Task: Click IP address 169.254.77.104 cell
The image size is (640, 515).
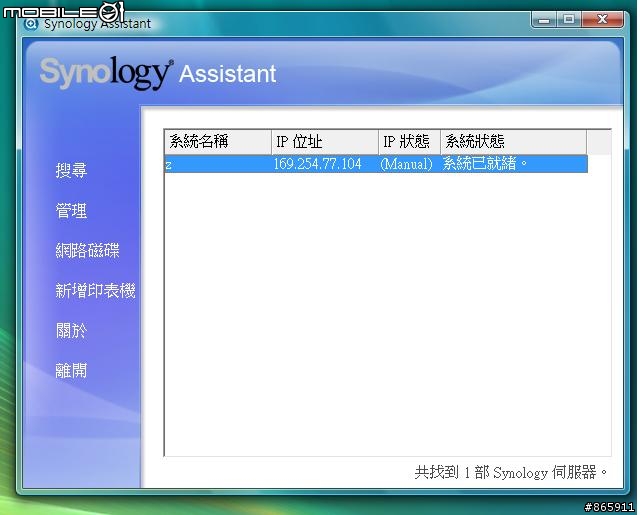Action: [317, 164]
